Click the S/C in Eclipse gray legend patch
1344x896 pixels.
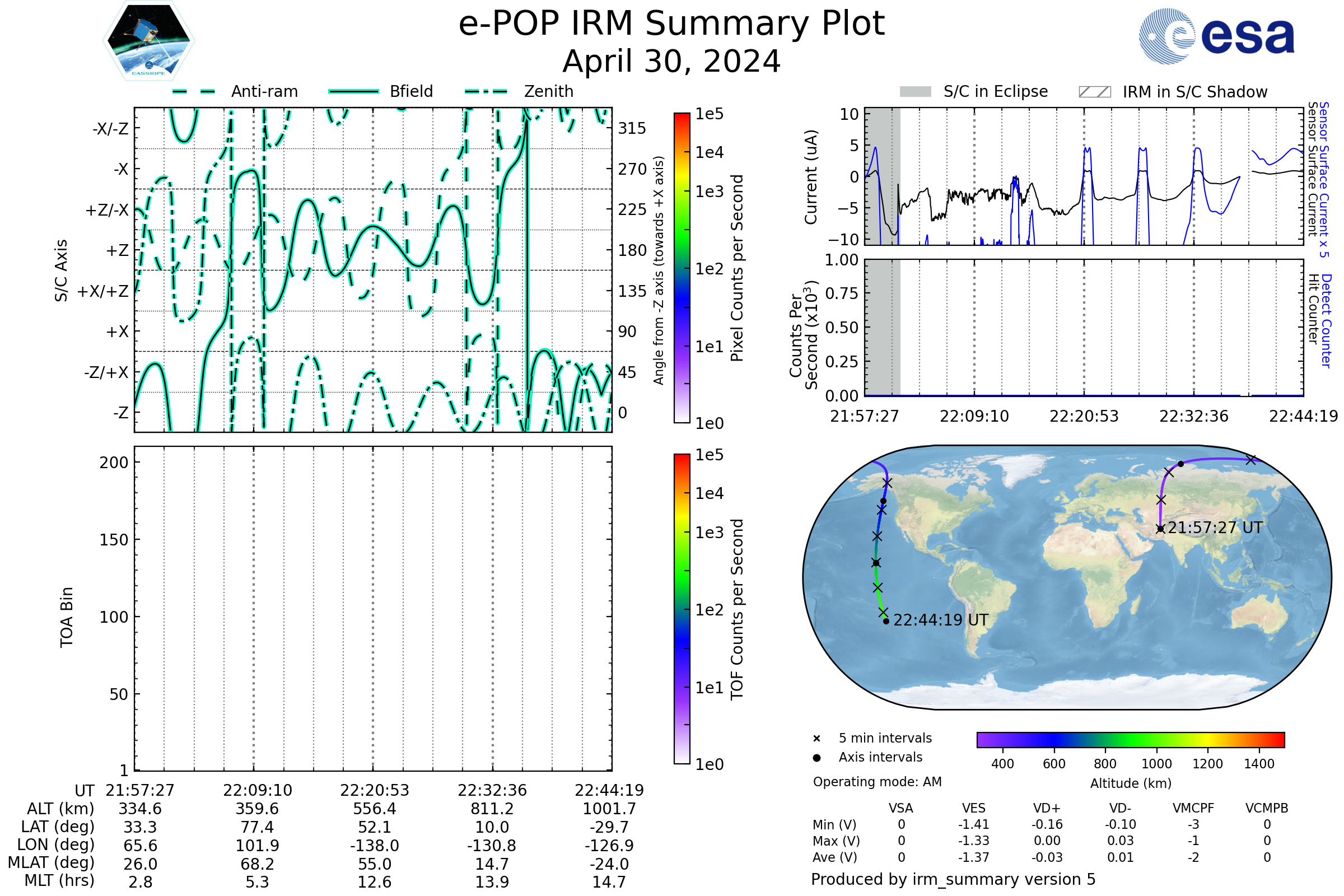pos(915,92)
